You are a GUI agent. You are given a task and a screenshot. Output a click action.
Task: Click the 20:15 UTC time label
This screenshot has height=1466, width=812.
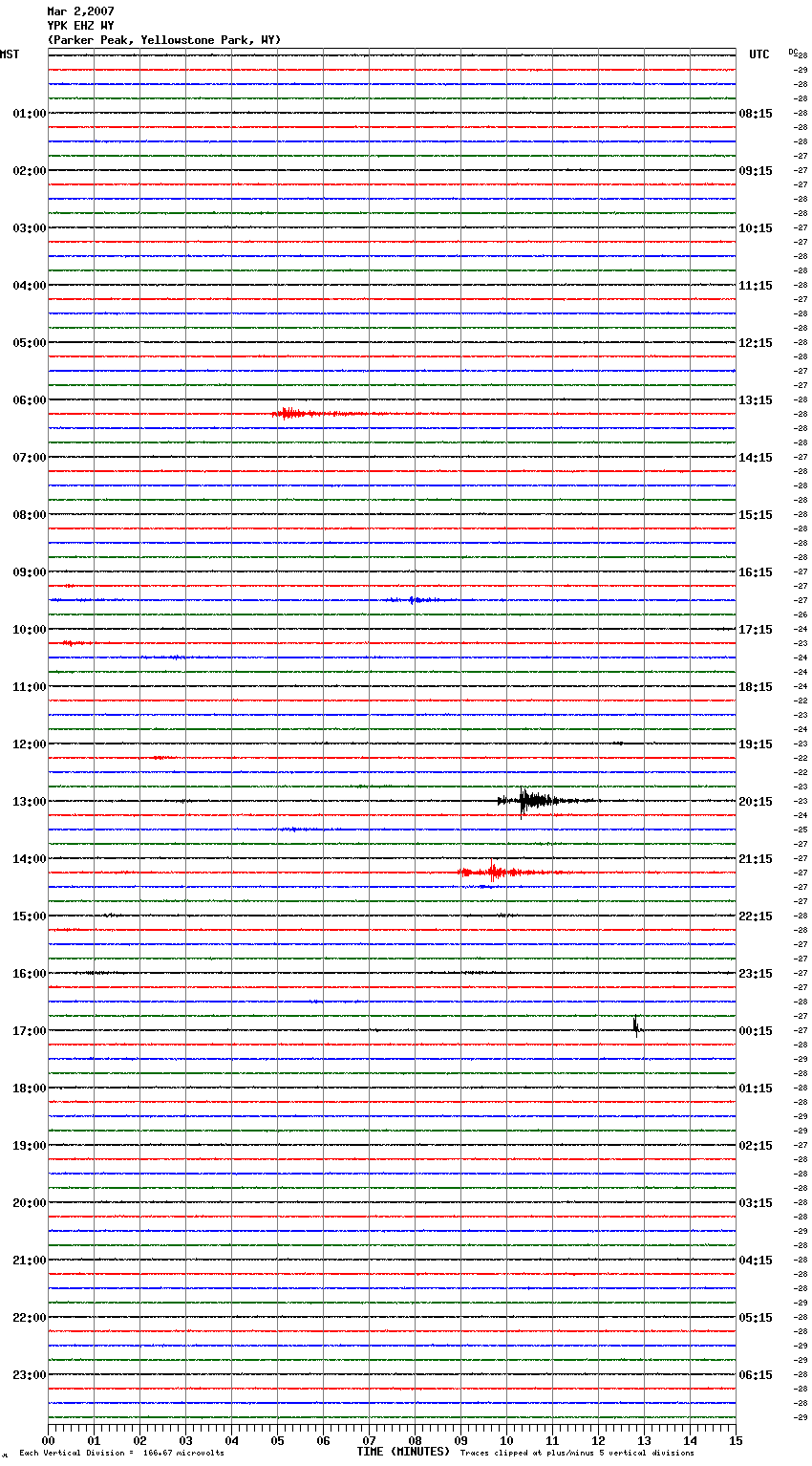(x=756, y=802)
